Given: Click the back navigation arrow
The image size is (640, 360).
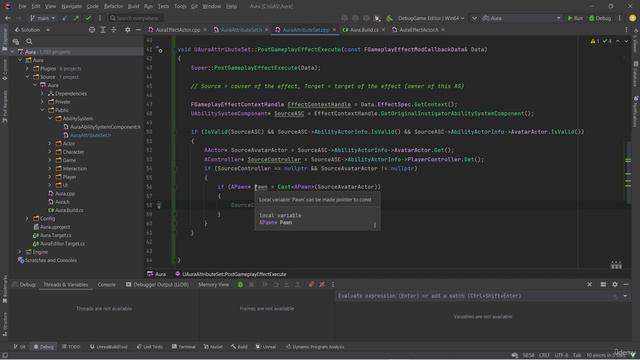Looking at the screenshot, I should (8, 18).
